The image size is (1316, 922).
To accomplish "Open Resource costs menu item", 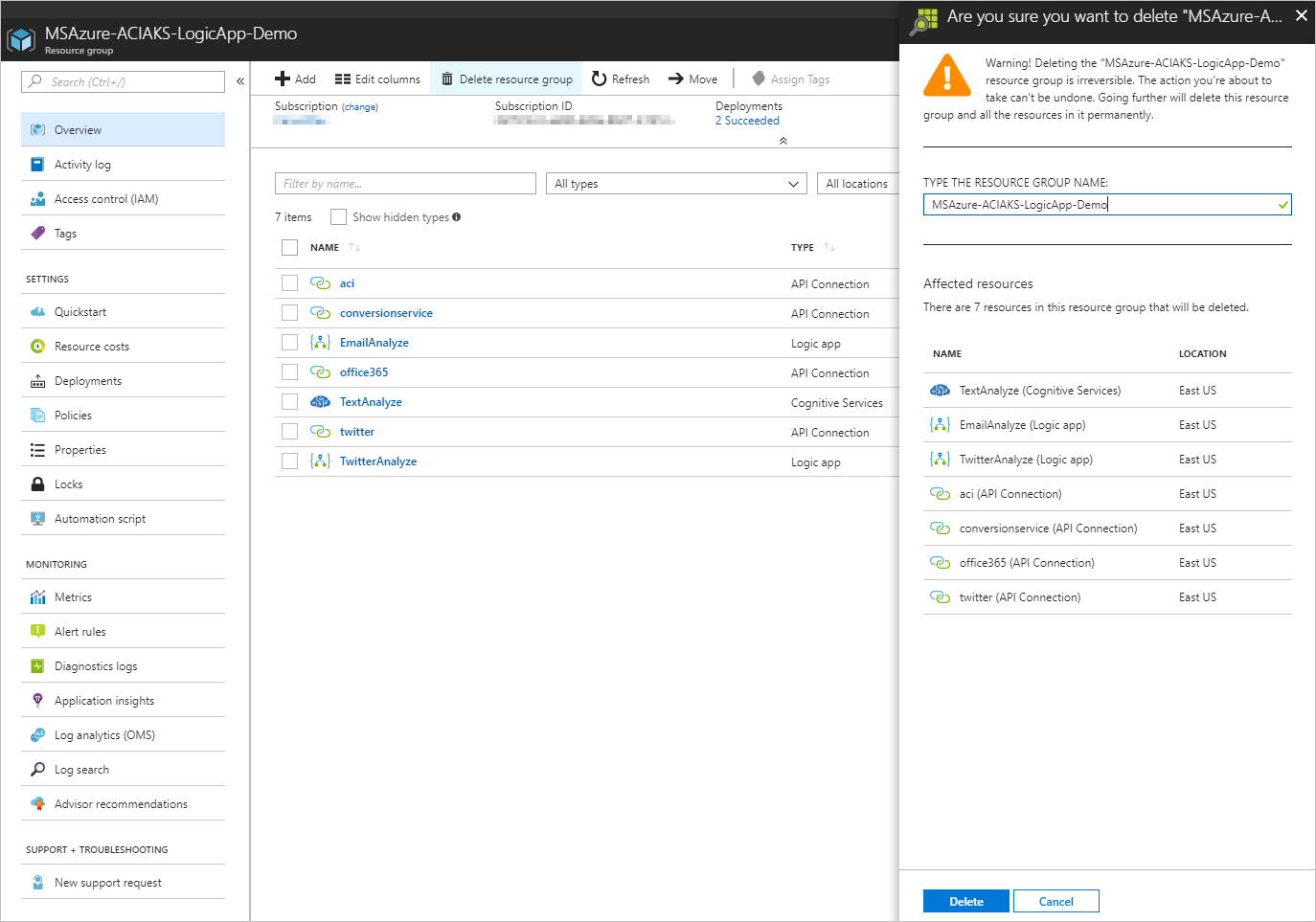I will click(123, 347).
